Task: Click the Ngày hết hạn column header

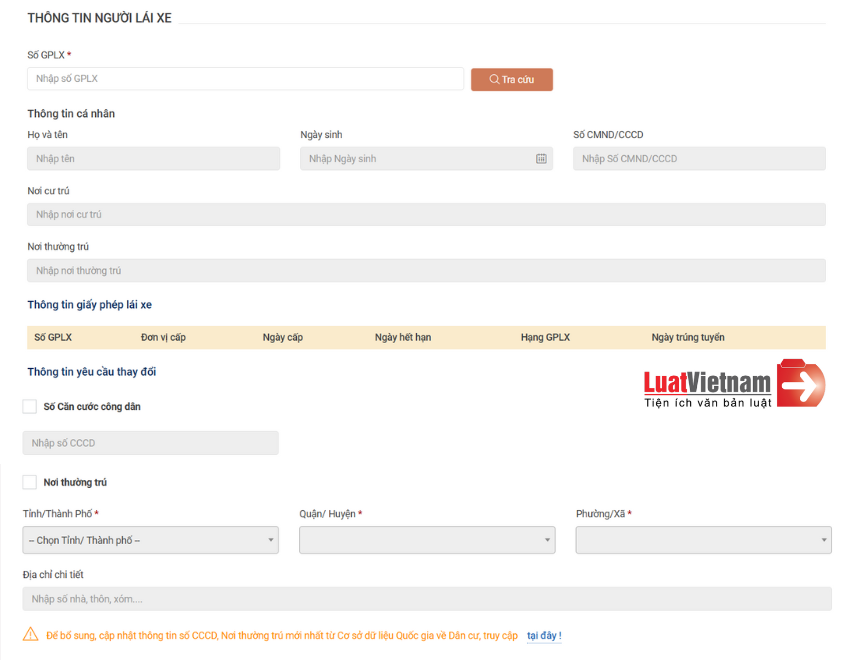Action: [x=403, y=338]
